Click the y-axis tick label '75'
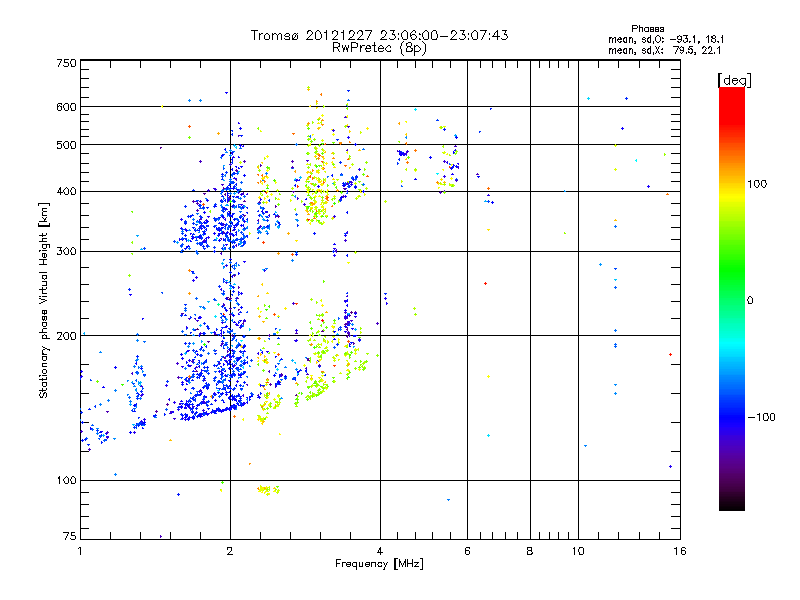 (x=69, y=536)
